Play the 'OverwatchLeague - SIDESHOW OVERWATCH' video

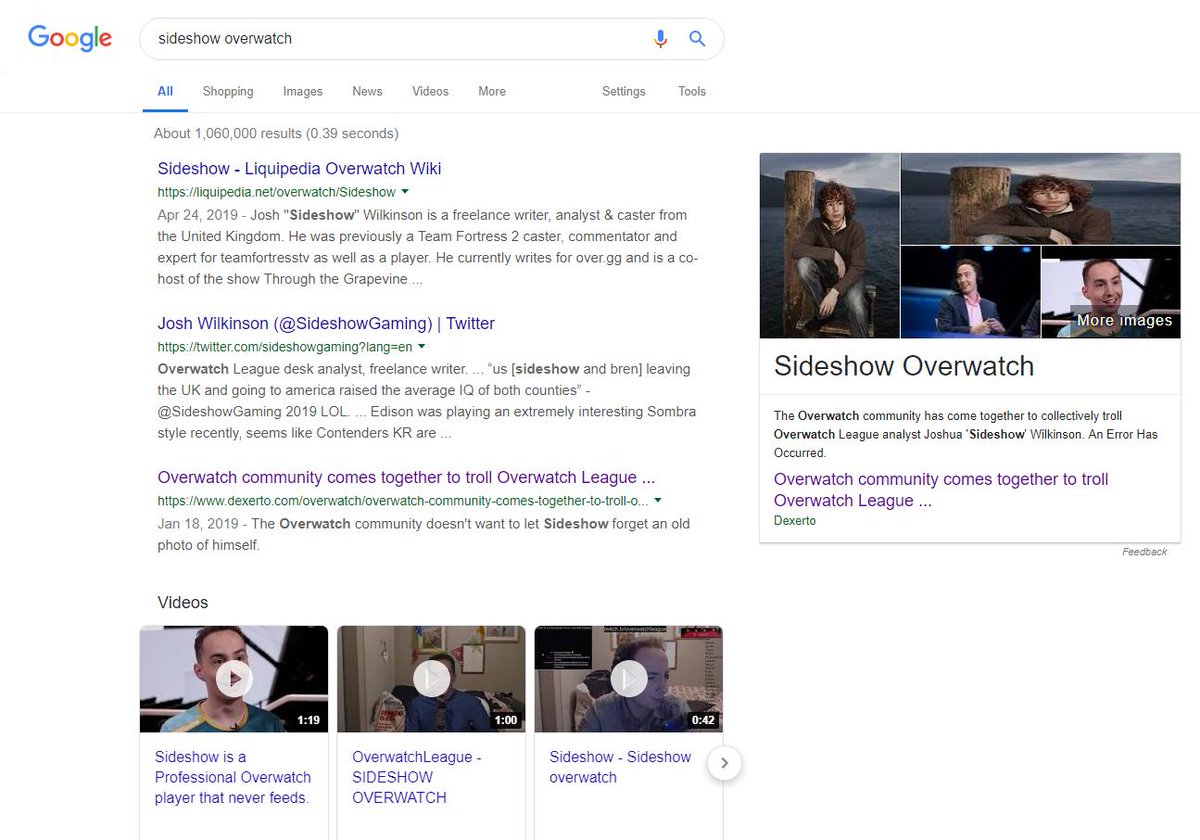[x=431, y=679]
